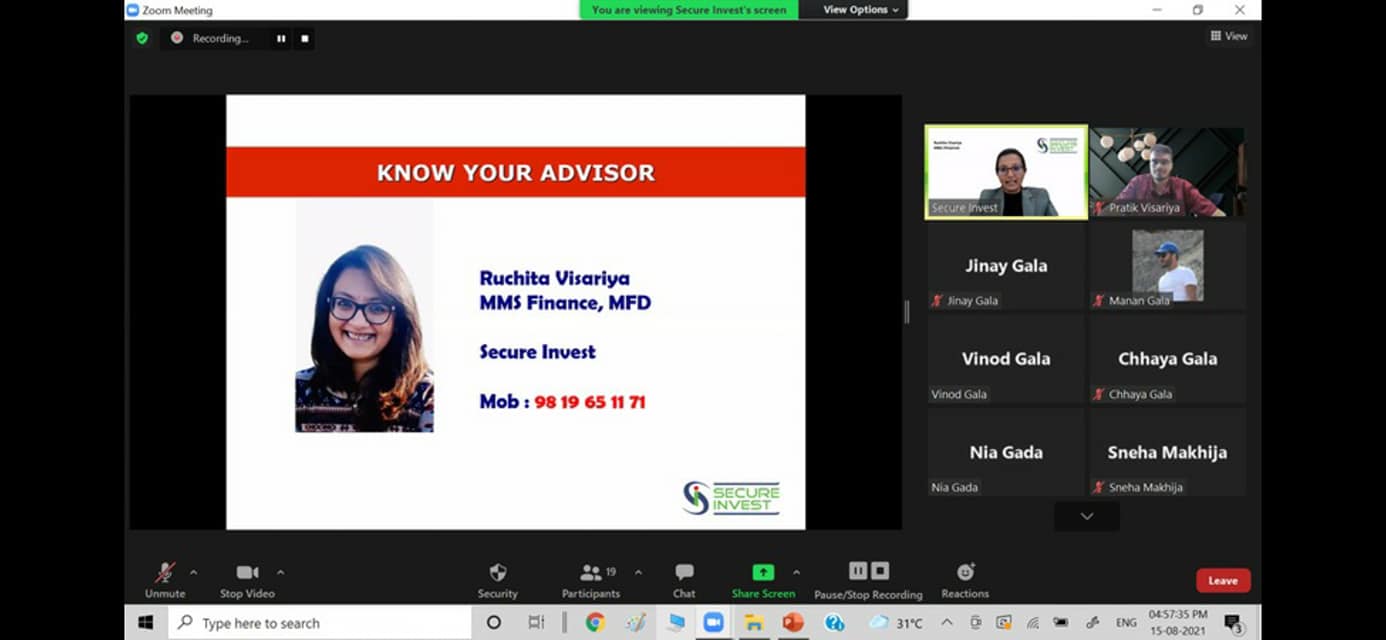This screenshot has height=640, width=1386.
Task: Pause recording from the top recording indicator
Action: pyautogui.click(x=281, y=38)
